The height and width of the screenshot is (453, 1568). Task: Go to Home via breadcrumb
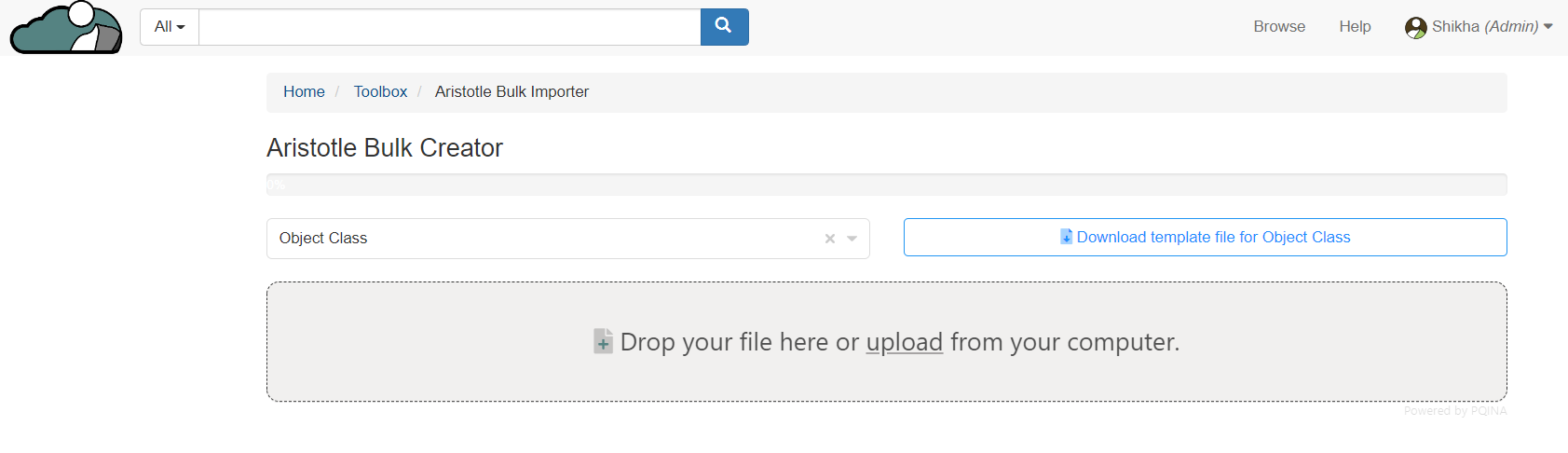tap(304, 91)
